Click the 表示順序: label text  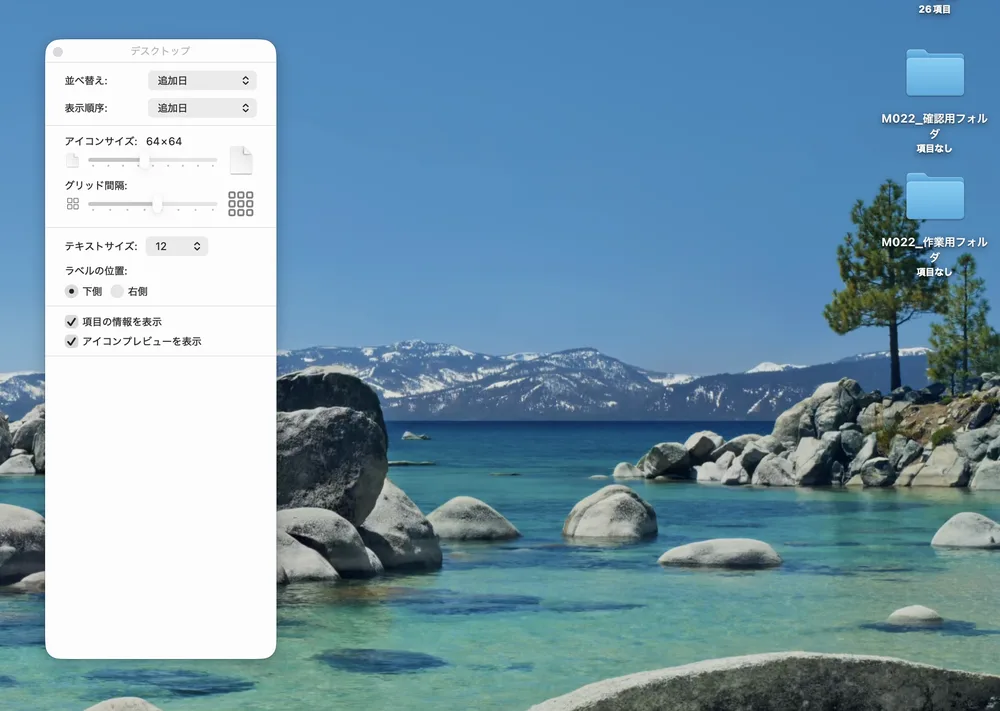86,108
